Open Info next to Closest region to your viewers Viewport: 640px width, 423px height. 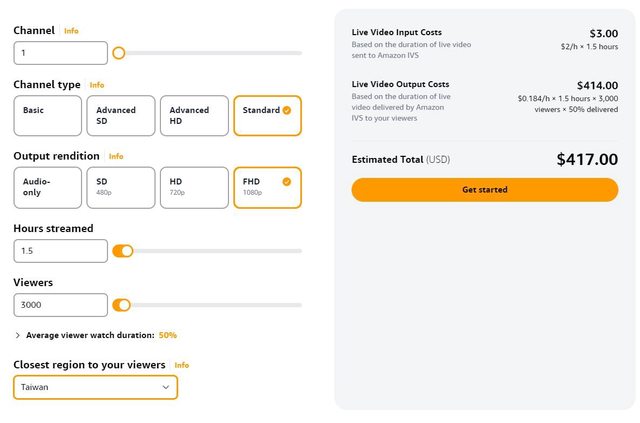point(182,365)
